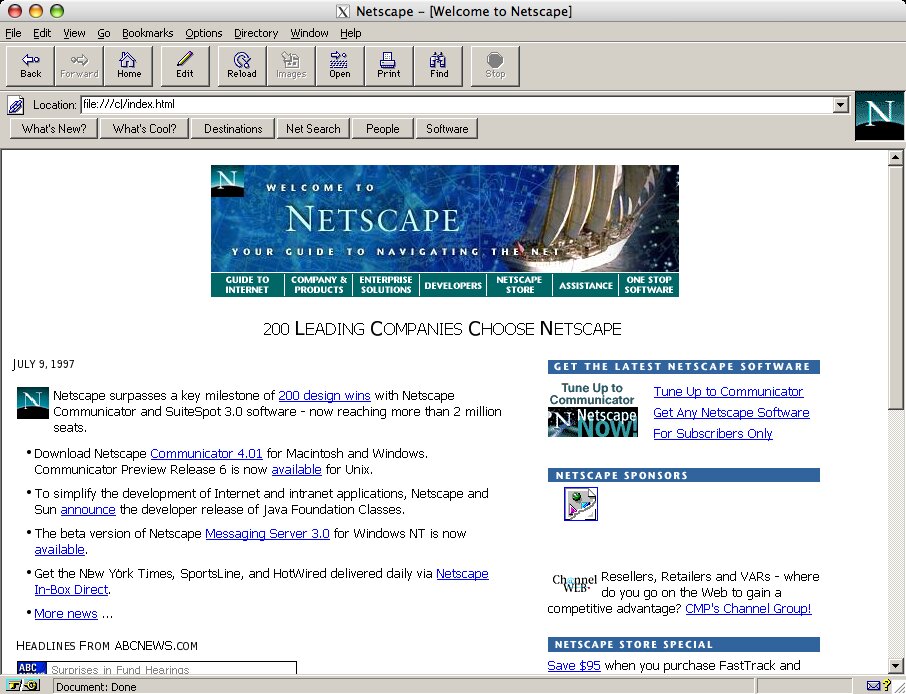Click the Stop loading button
This screenshot has height=694, width=906.
[495, 66]
